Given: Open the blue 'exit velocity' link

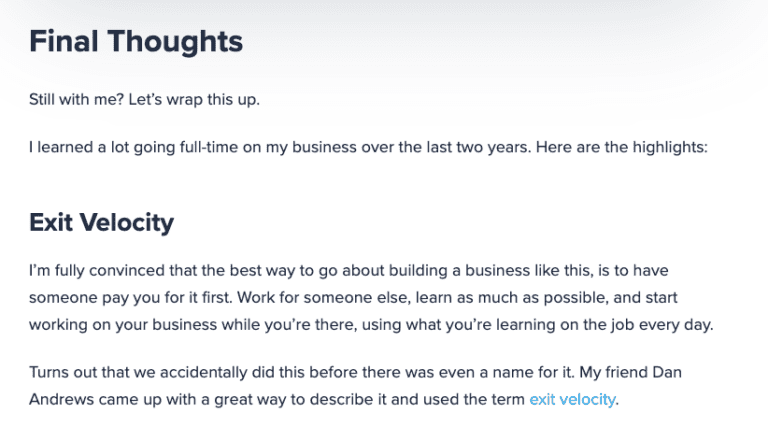Looking at the screenshot, I should pyautogui.click(x=572, y=400).
